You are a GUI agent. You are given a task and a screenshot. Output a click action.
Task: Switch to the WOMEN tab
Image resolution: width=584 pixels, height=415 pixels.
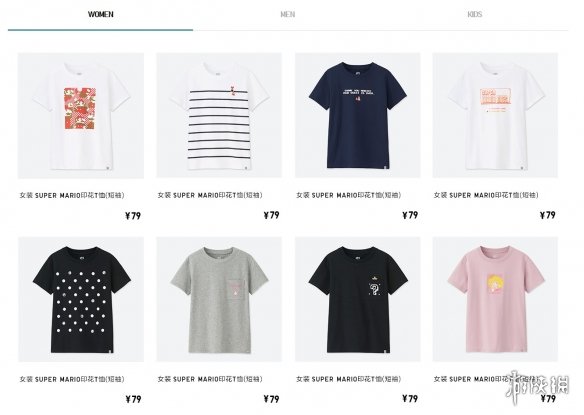point(101,15)
